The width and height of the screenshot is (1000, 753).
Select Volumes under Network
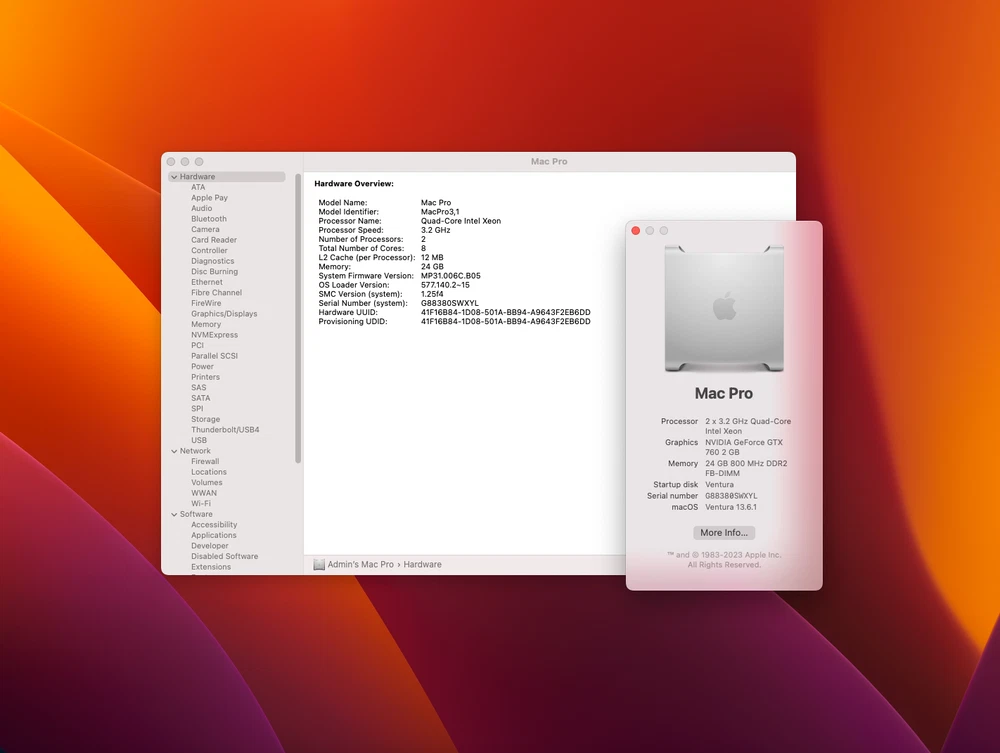207,482
